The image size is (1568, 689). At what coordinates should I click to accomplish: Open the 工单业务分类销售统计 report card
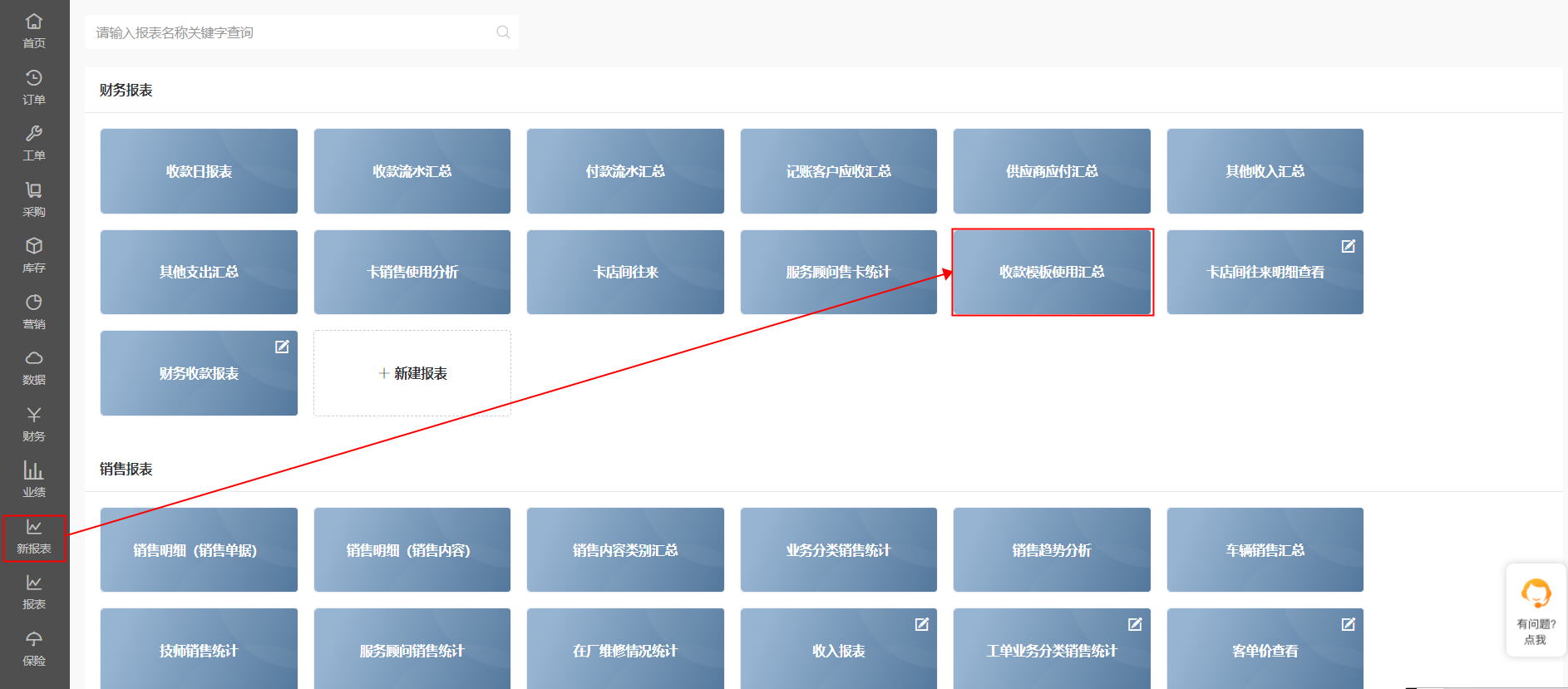[x=1052, y=649]
